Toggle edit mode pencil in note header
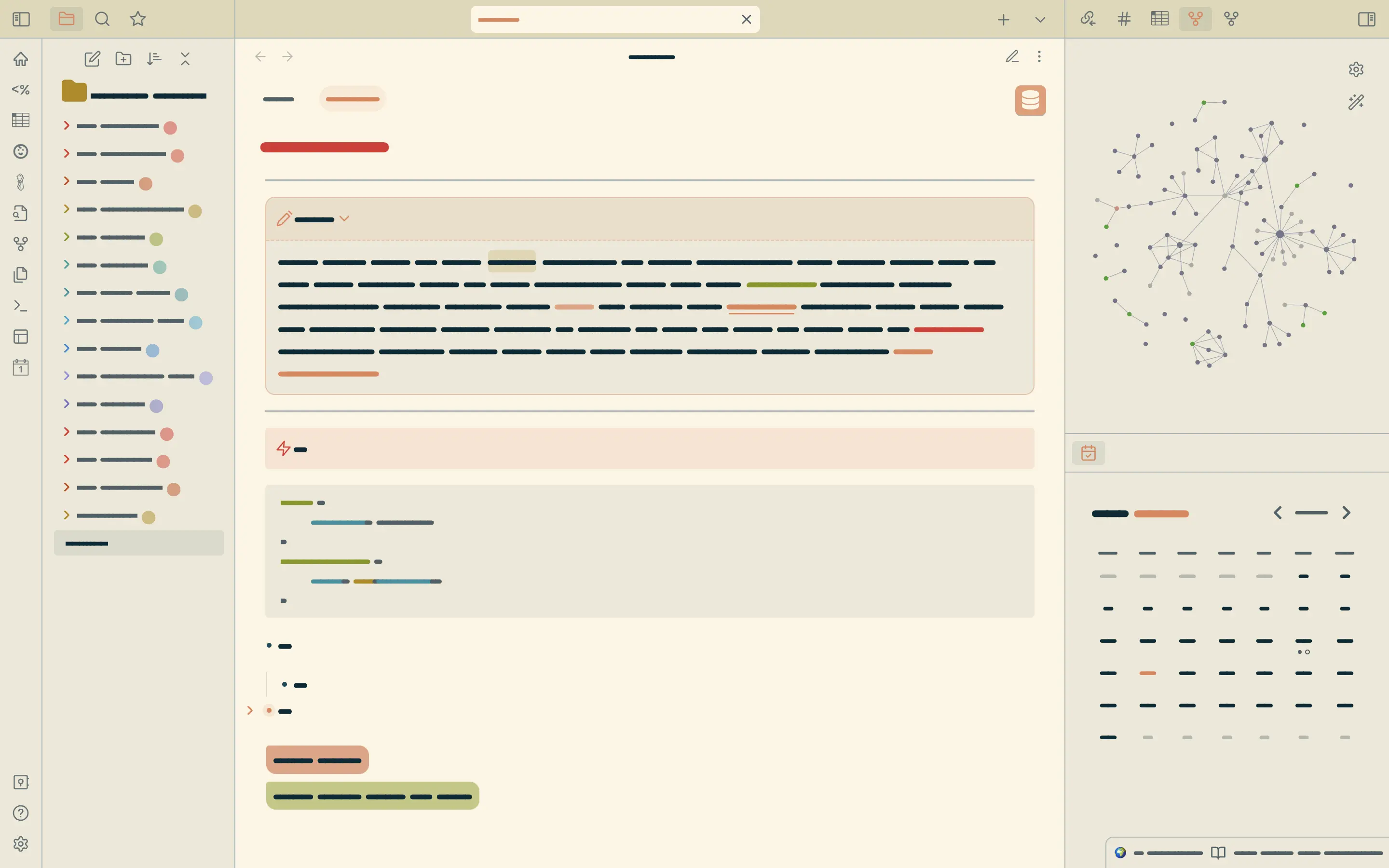This screenshot has height=868, width=1389. (x=1012, y=56)
